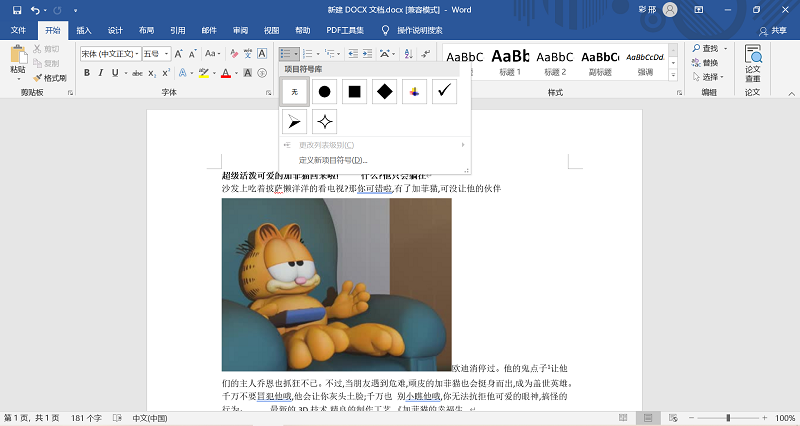Viewport: 800px width, 426px height.
Task: Toggle Bold formatting
Action: pos(87,73)
